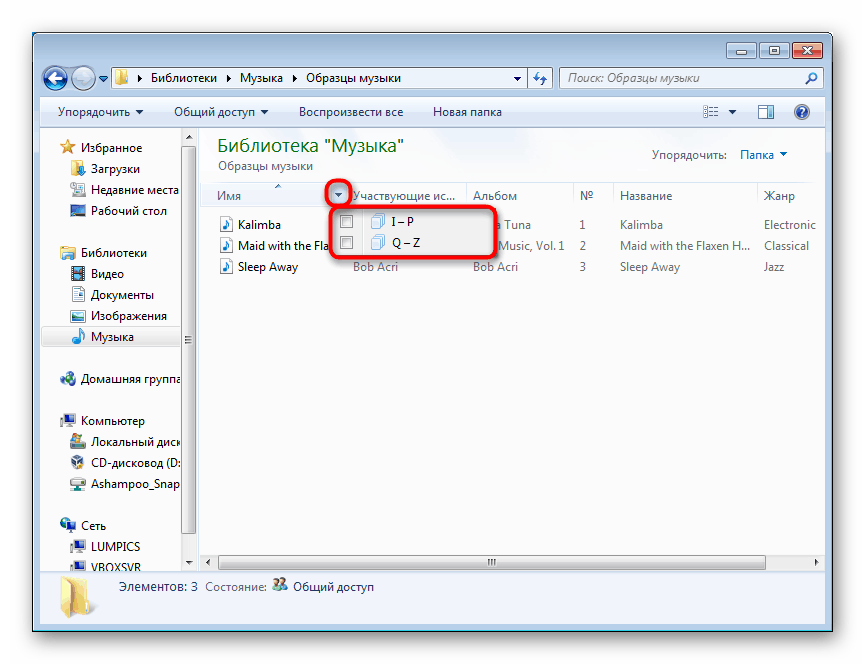865x664 pixels.
Task: Open Загрузки in sidebar
Action: [115, 169]
